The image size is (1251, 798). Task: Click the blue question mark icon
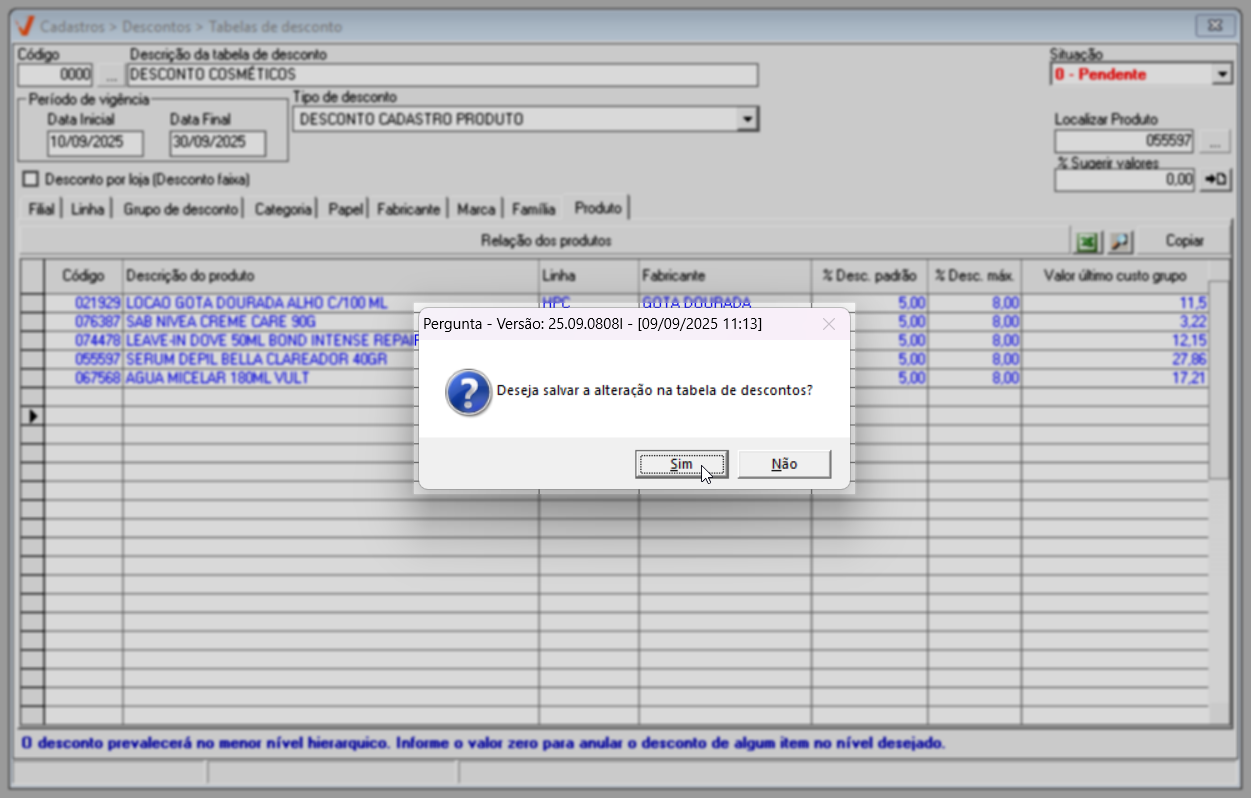468,392
